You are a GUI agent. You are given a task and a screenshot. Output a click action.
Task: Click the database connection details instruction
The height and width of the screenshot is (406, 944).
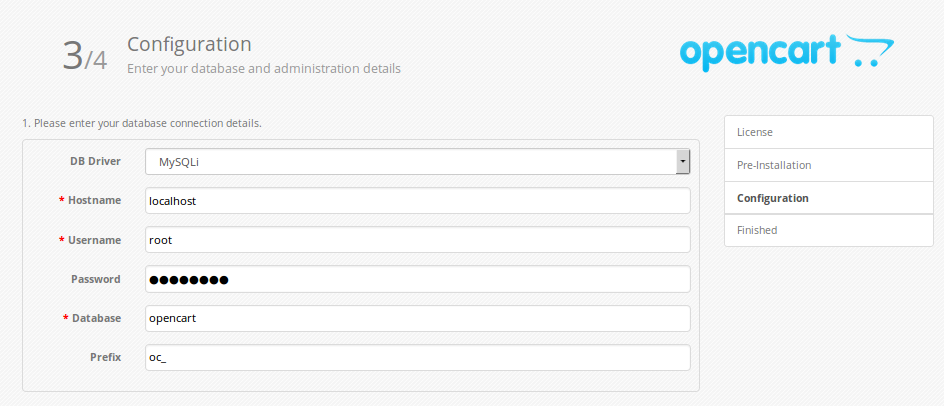(142, 123)
